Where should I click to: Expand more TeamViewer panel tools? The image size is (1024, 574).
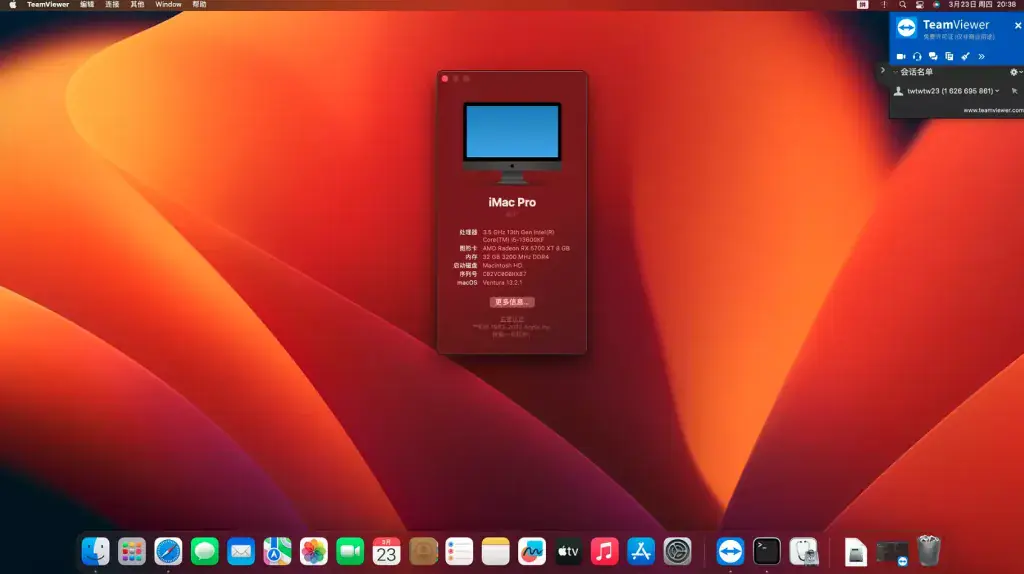click(x=981, y=57)
